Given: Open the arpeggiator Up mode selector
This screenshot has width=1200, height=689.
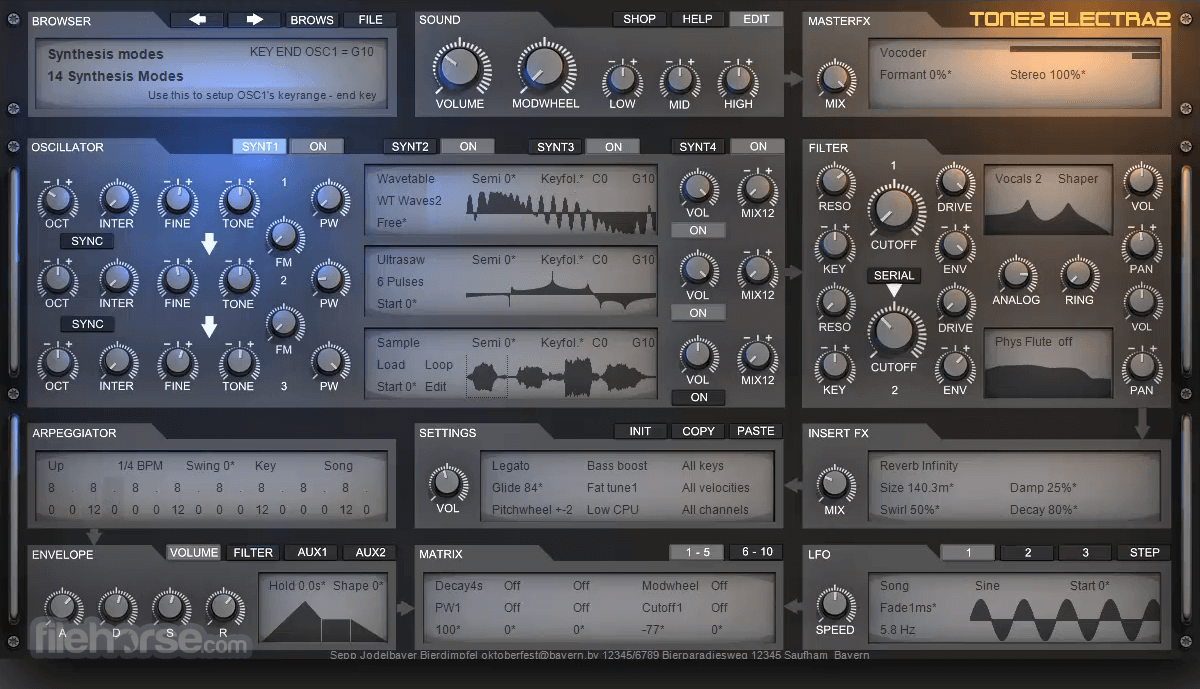Looking at the screenshot, I should [x=56, y=466].
